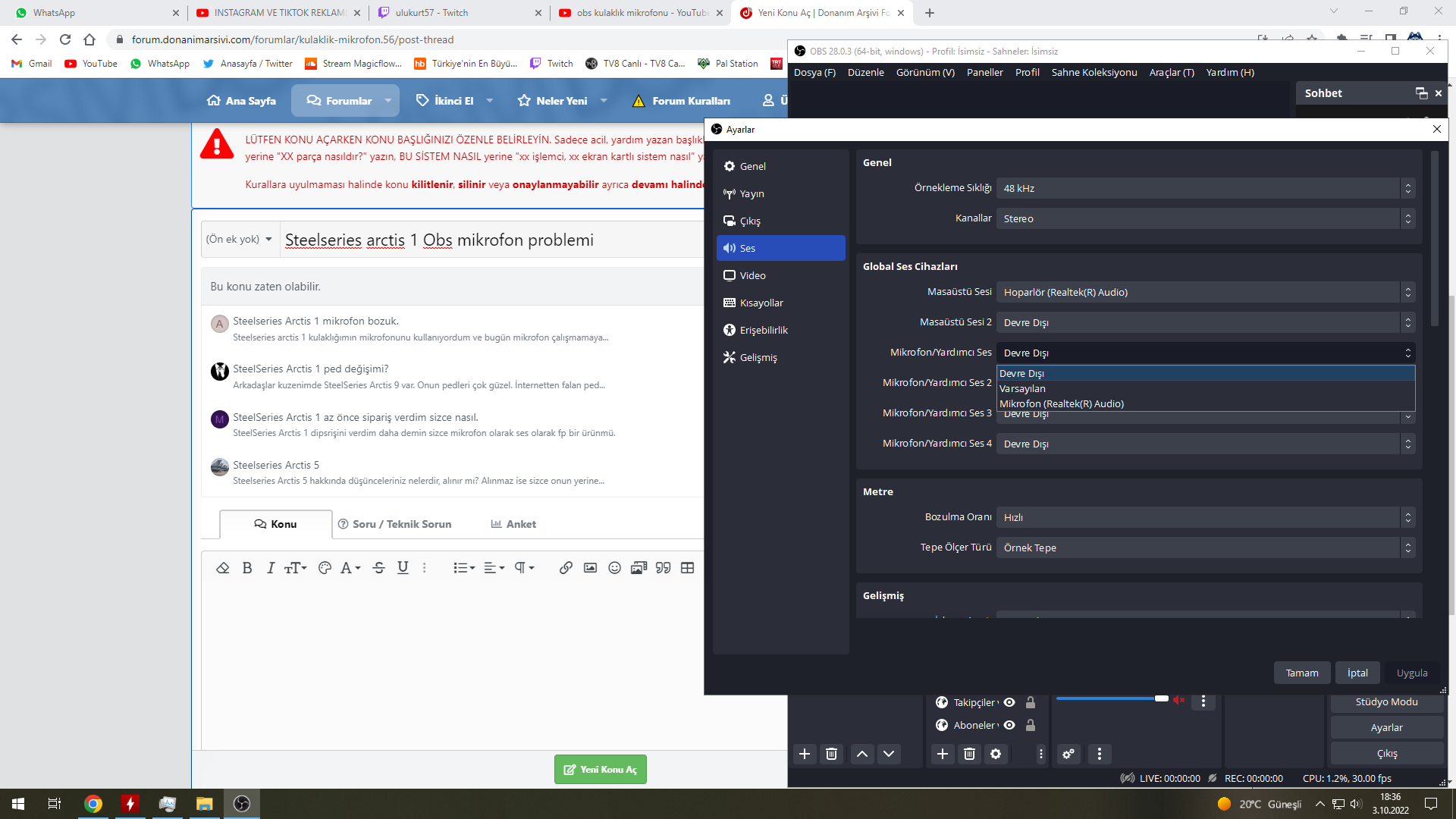Click the Tamam button in settings

click(1301, 673)
